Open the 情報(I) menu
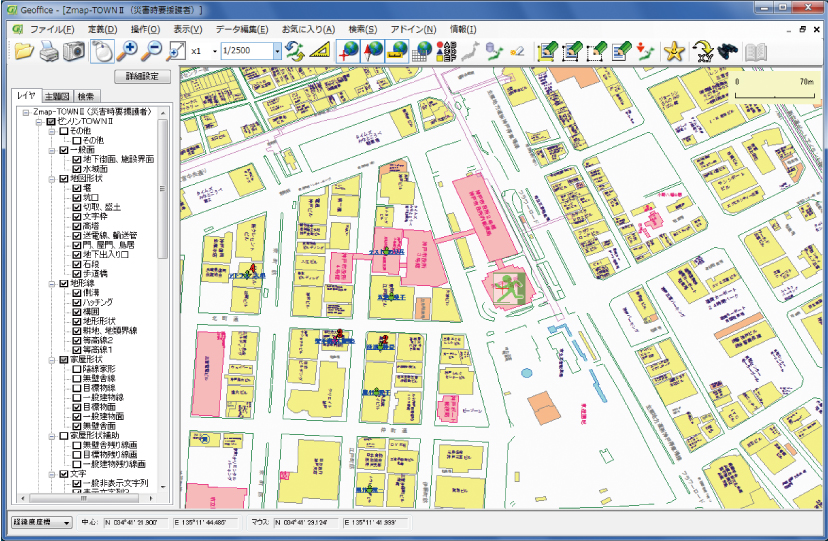Image resolution: width=828 pixels, height=541 pixels. point(463,30)
